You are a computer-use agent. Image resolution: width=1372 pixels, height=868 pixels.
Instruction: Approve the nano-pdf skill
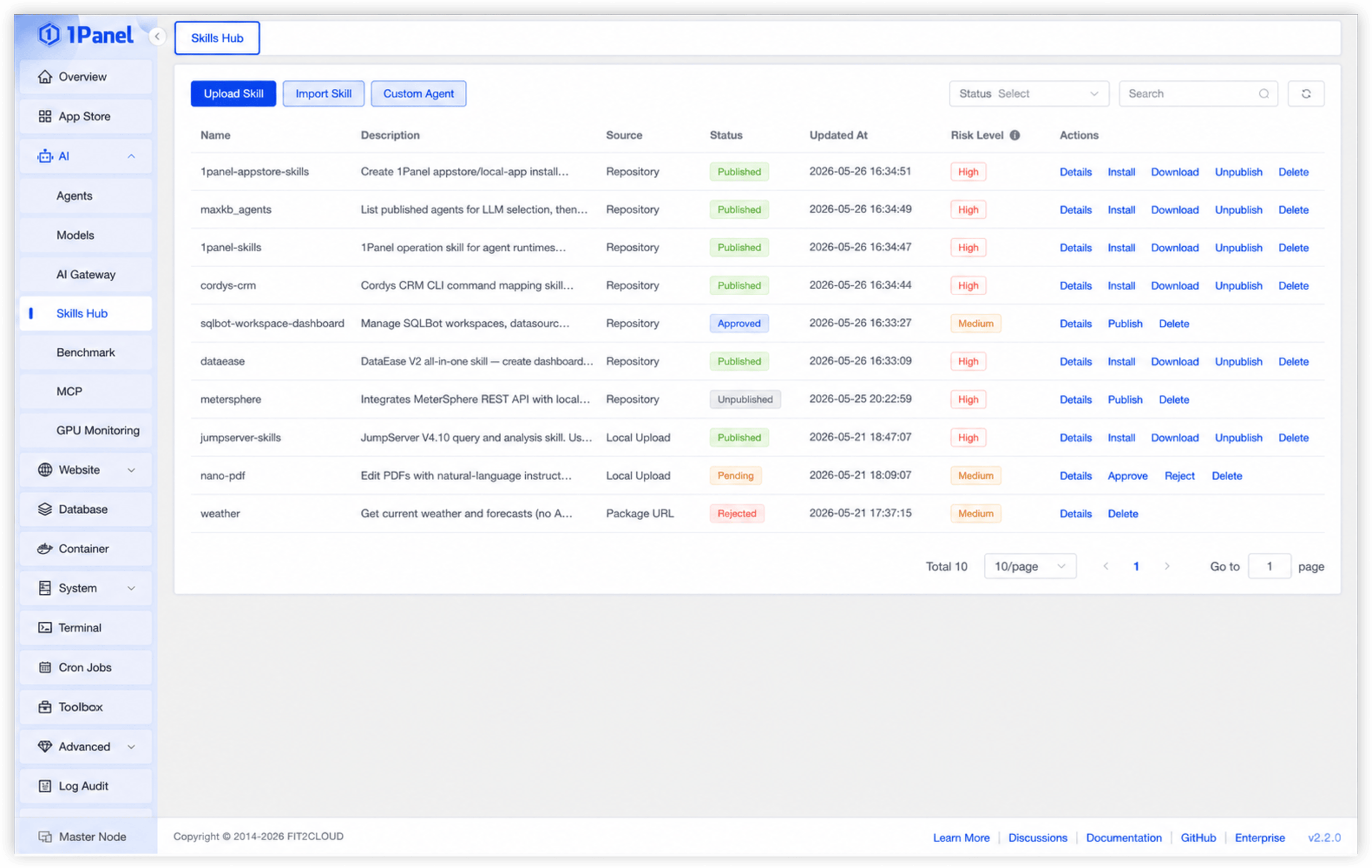point(1128,476)
